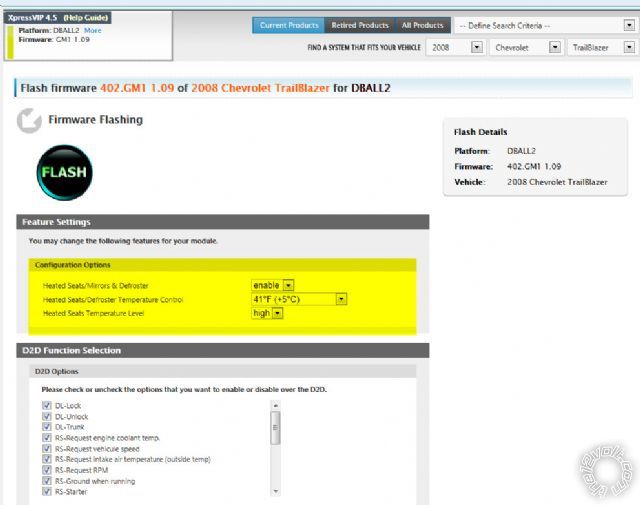Click the Flash Details firmware value 402.GM1 1.09
The image size is (640, 505).
(534, 167)
